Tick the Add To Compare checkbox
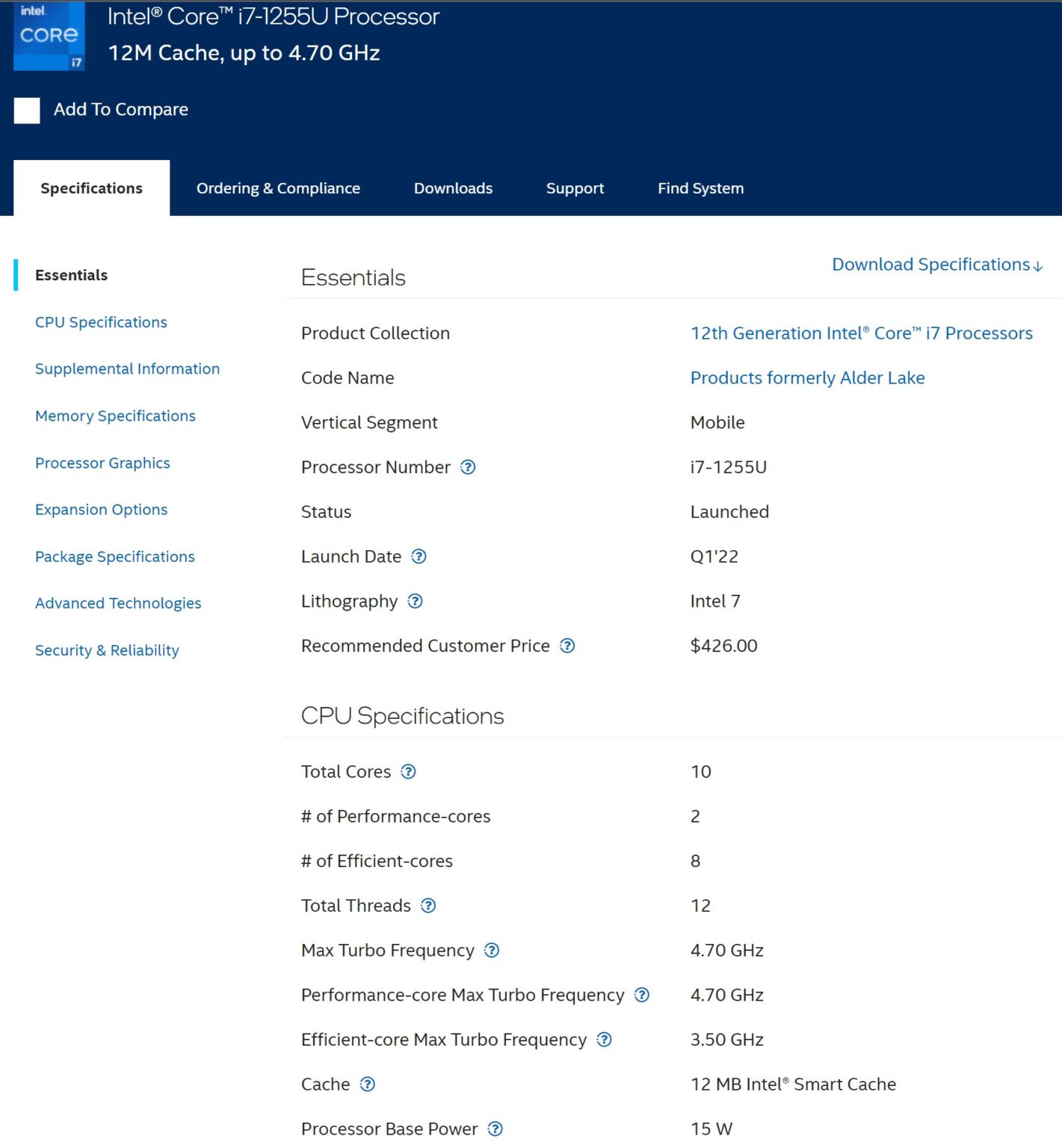Viewport: 1062px width, 1148px height. (27, 111)
